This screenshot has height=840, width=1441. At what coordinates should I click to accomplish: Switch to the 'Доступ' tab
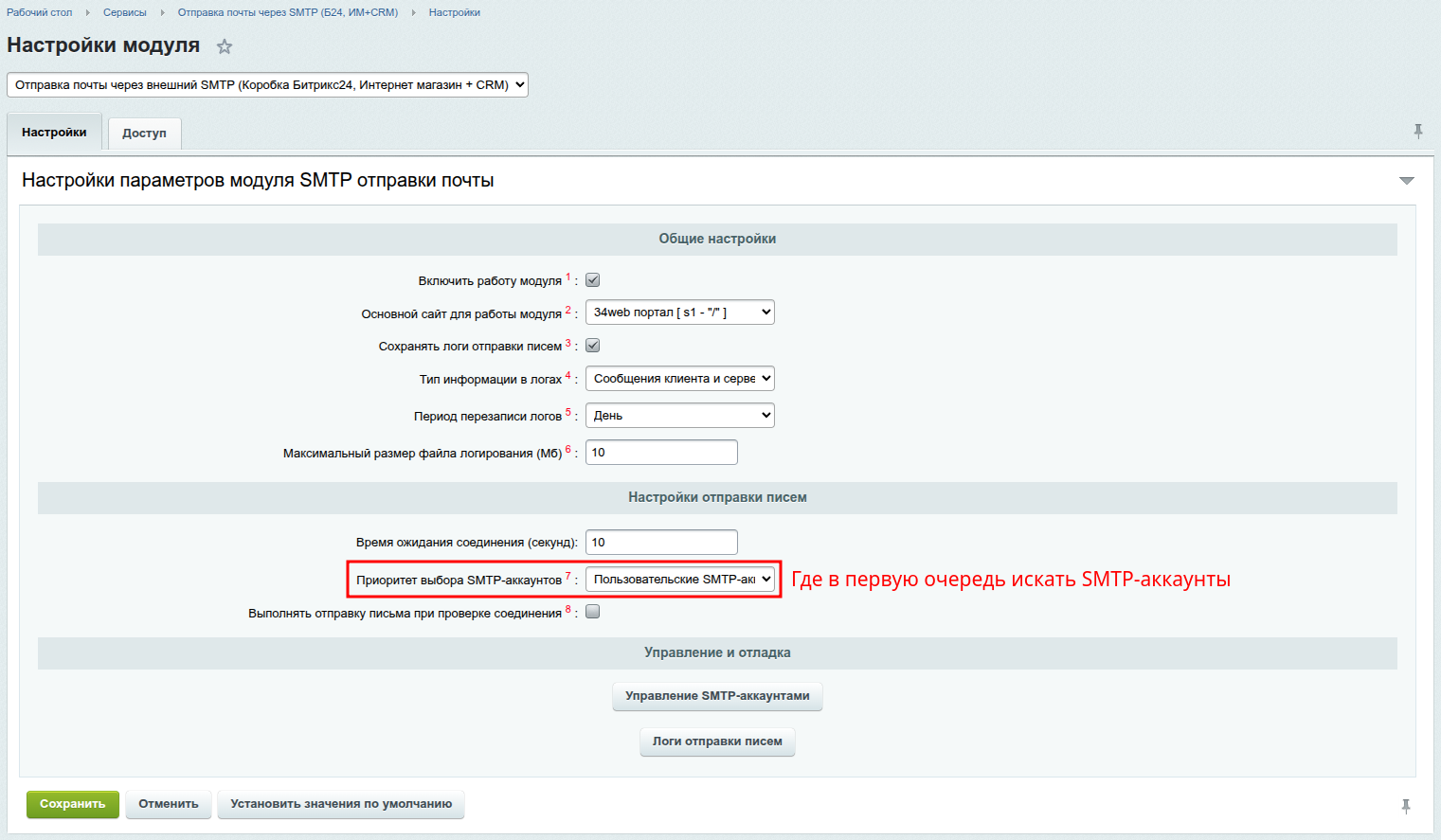(144, 134)
